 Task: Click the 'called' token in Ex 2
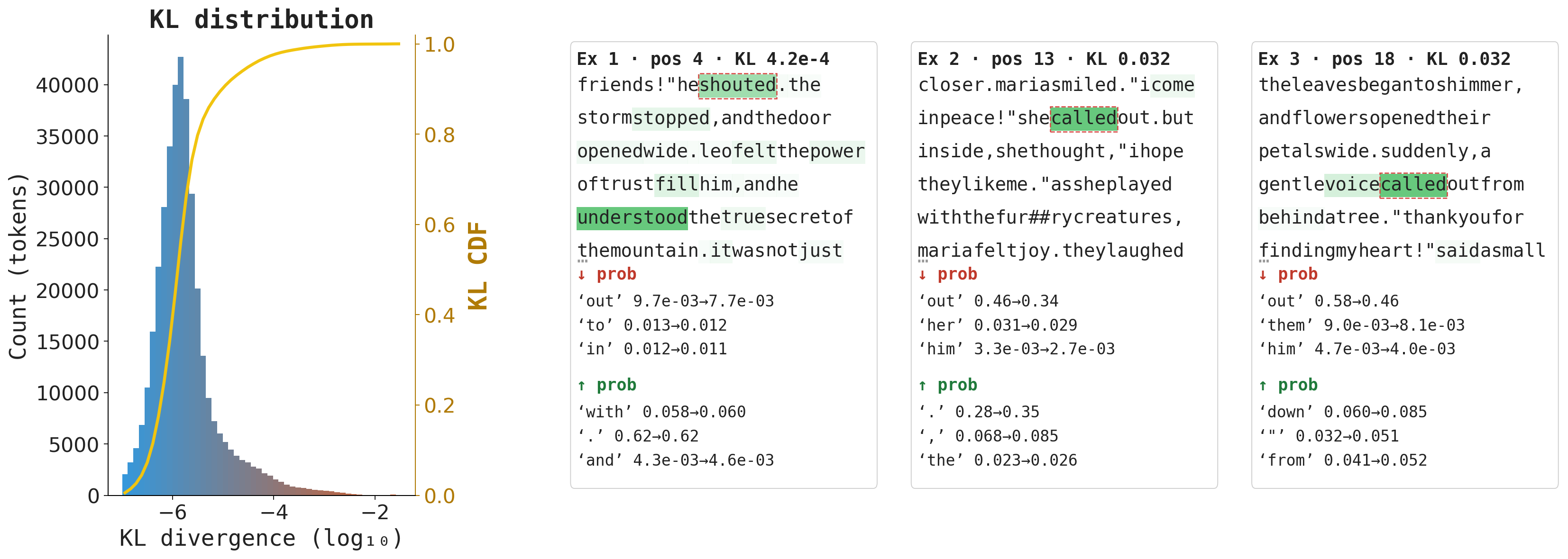[x=1083, y=118]
